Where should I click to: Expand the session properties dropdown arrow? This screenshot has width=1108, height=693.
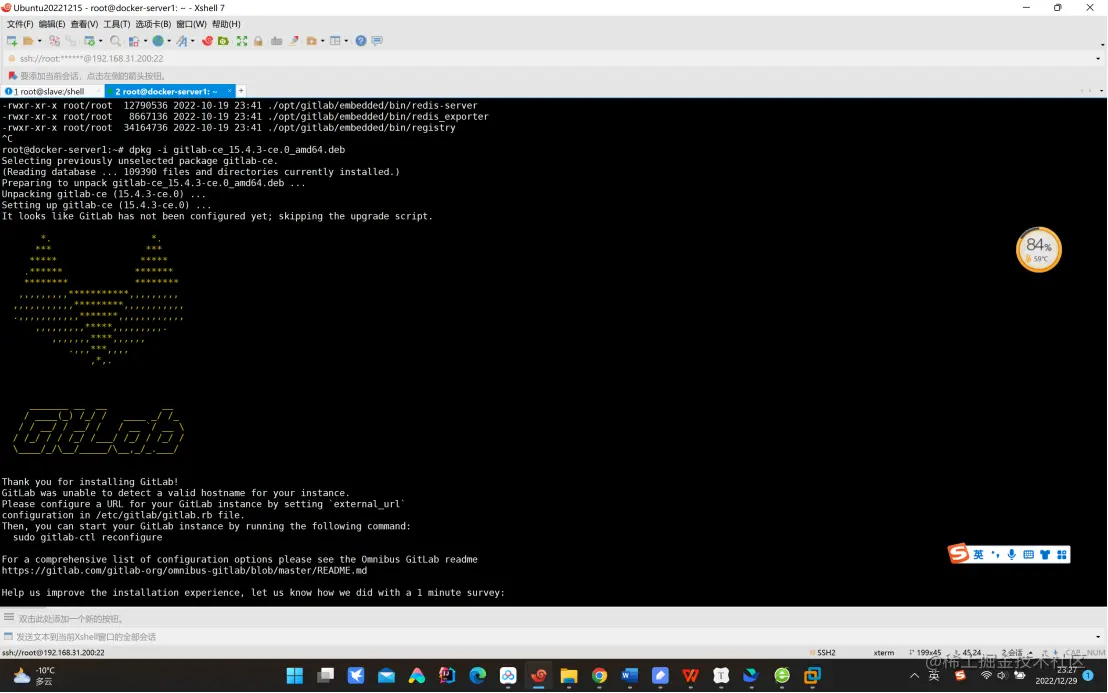click(100, 41)
